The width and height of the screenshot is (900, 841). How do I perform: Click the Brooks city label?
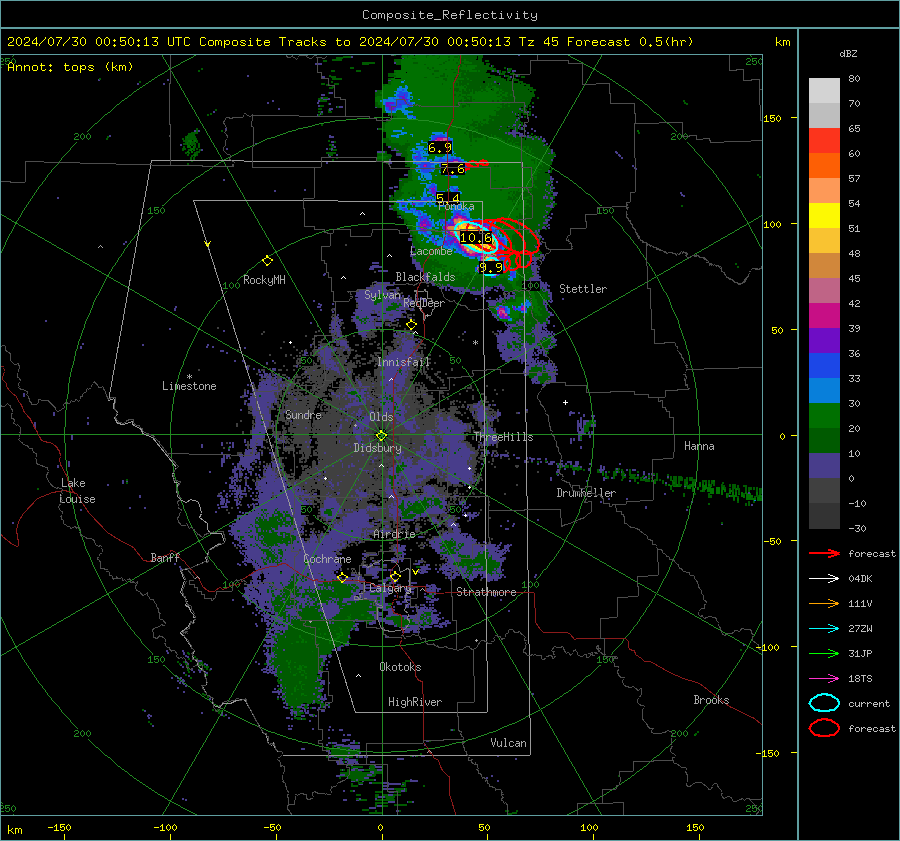pyautogui.click(x=711, y=700)
